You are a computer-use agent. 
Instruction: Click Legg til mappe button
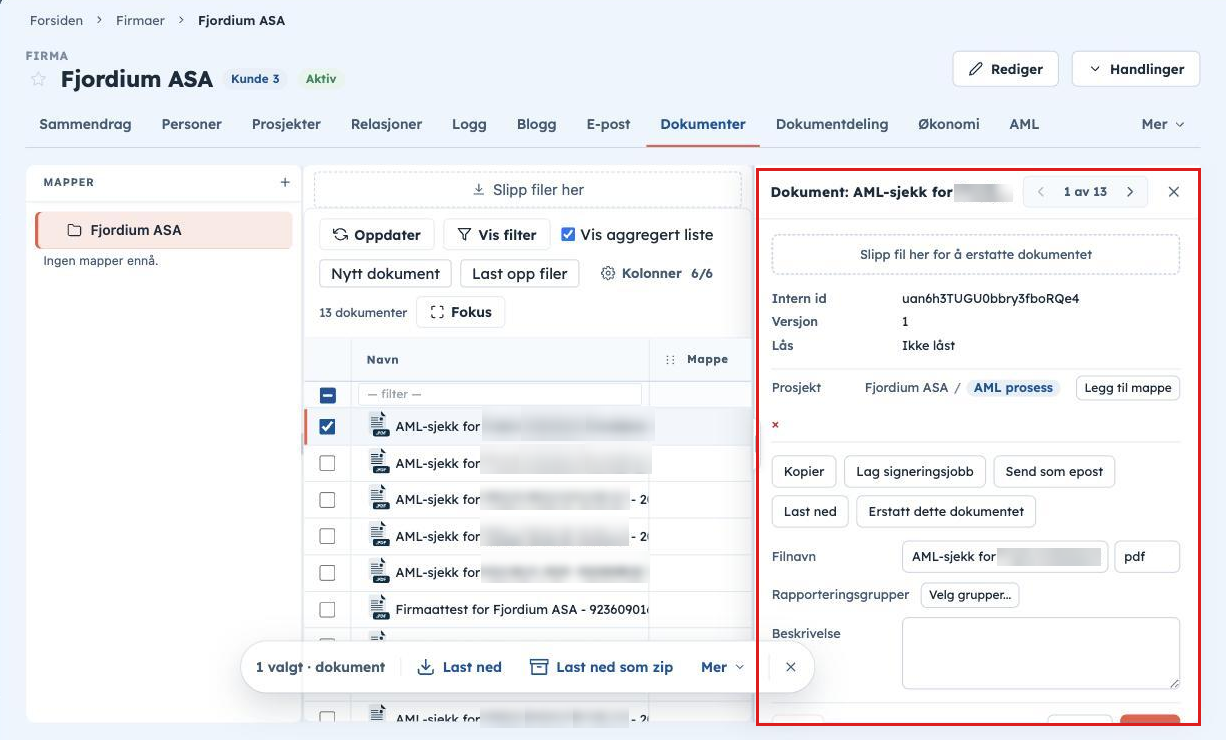coord(1128,388)
